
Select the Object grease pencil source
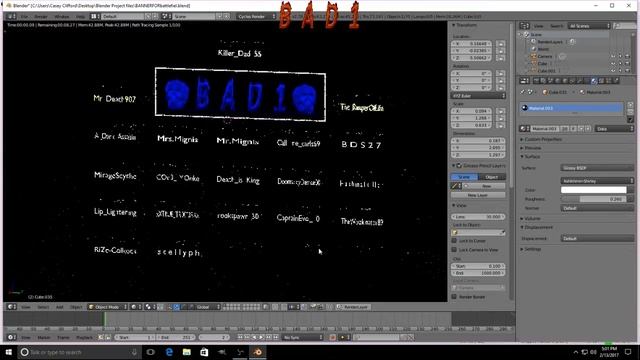click(x=492, y=177)
